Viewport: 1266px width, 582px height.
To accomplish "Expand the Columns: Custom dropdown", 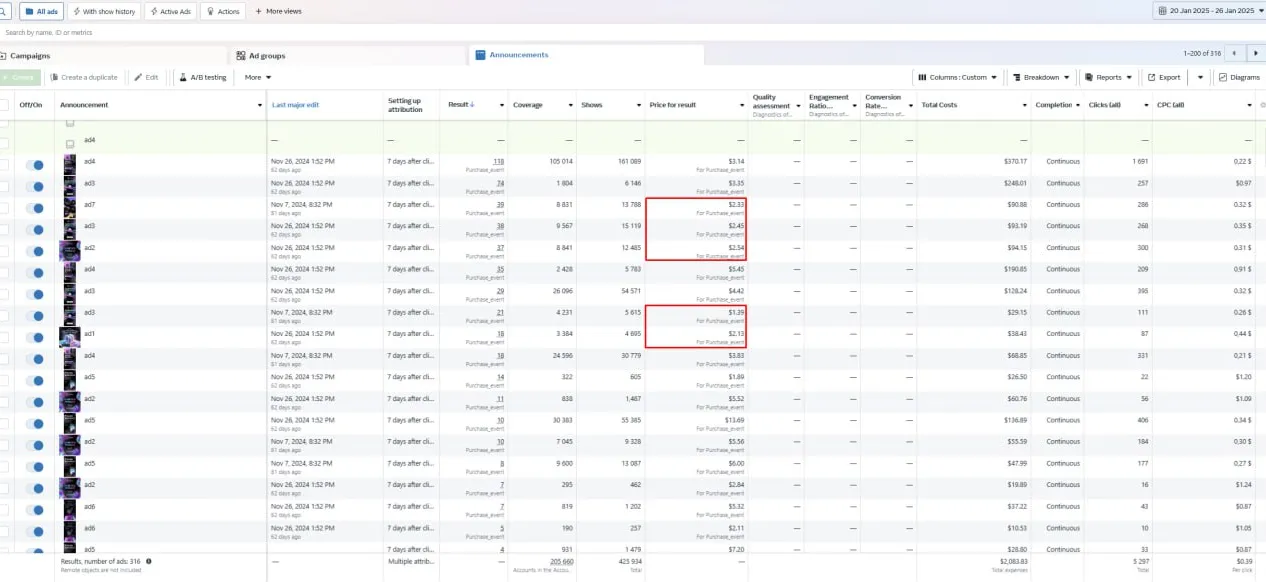I will 957,77.
